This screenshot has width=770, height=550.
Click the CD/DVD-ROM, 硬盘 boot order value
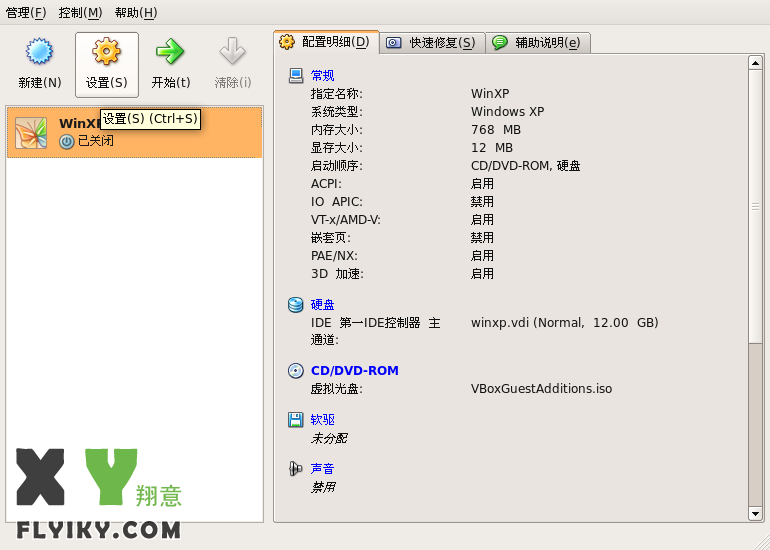(525, 165)
